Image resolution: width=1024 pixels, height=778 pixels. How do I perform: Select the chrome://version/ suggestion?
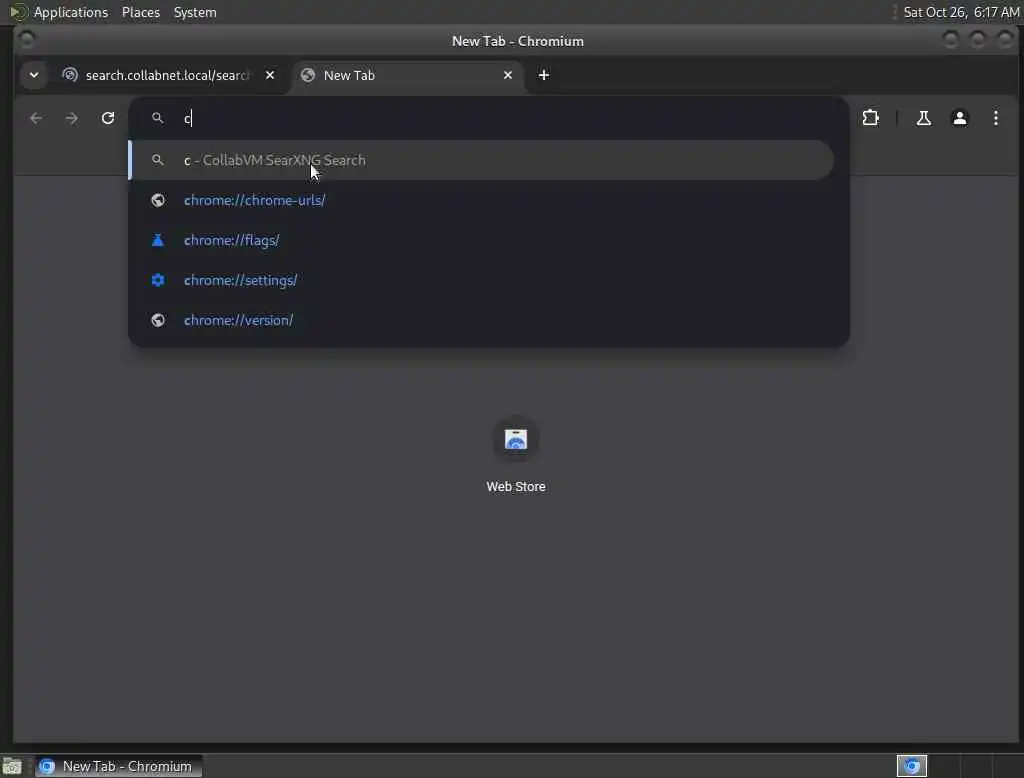(482, 320)
